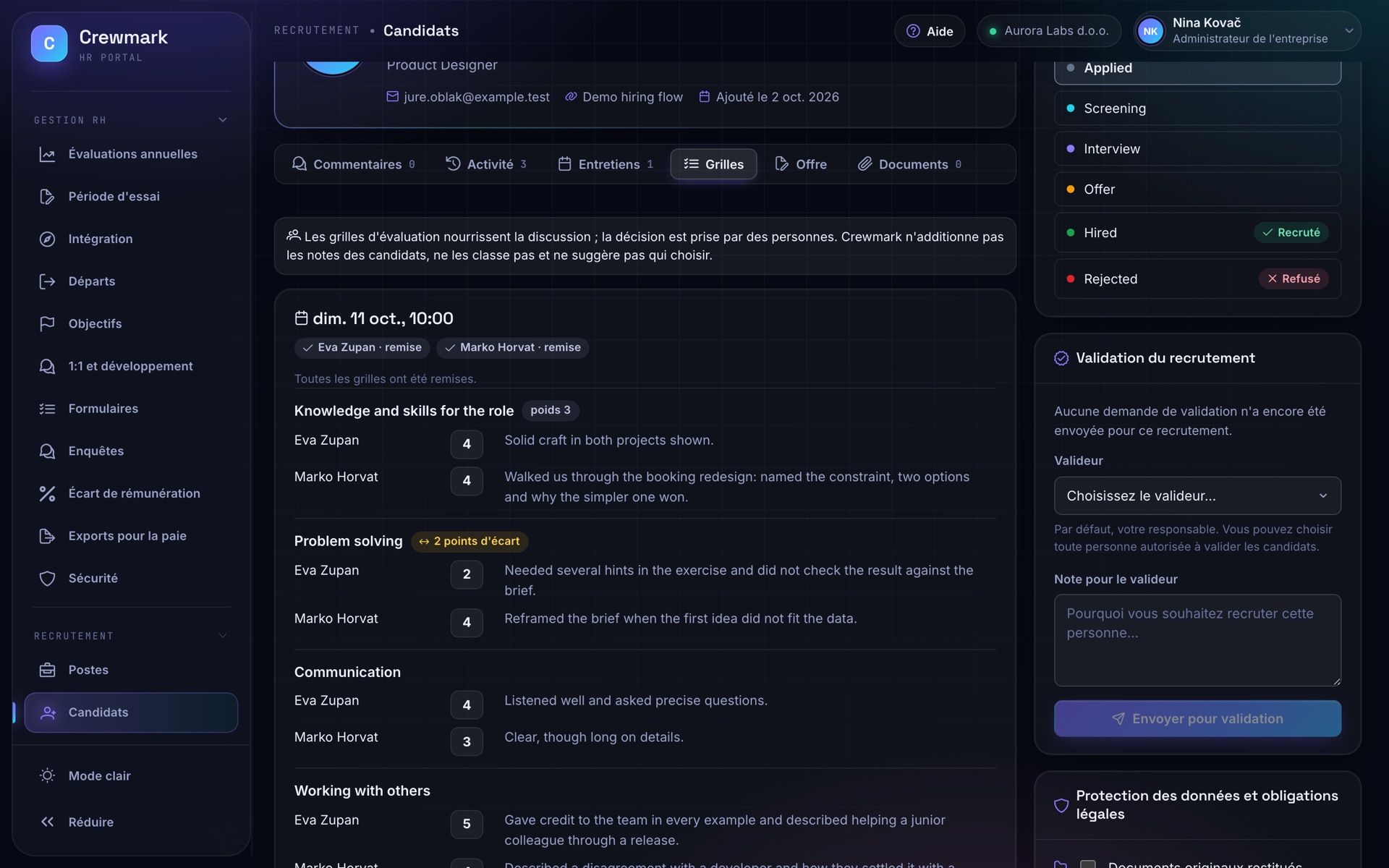1389x868 pixels.
Task: Click the Sécurité shield icon
Action: pos(47,579)
